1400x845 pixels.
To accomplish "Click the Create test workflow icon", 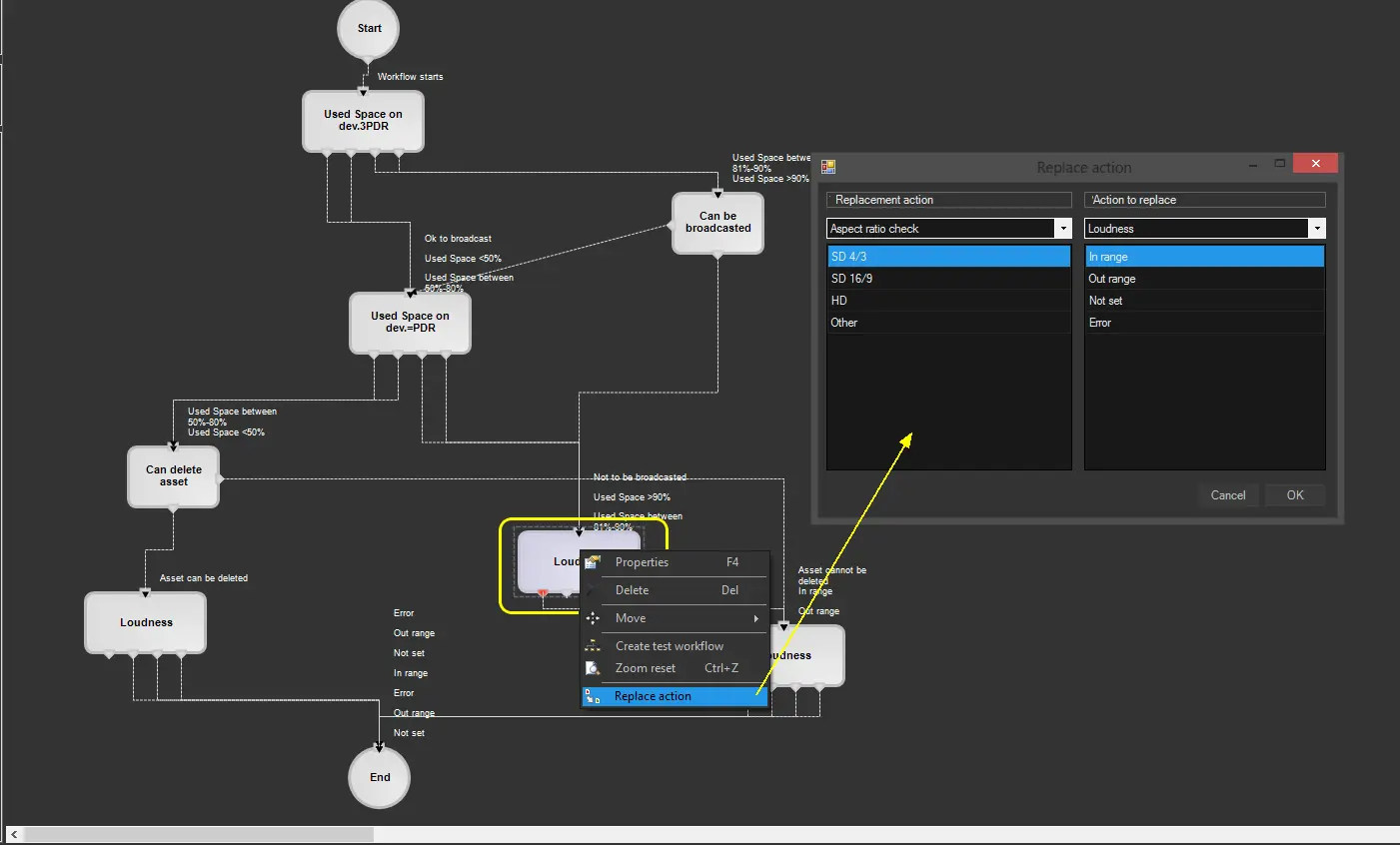I will tap(593, 646).
